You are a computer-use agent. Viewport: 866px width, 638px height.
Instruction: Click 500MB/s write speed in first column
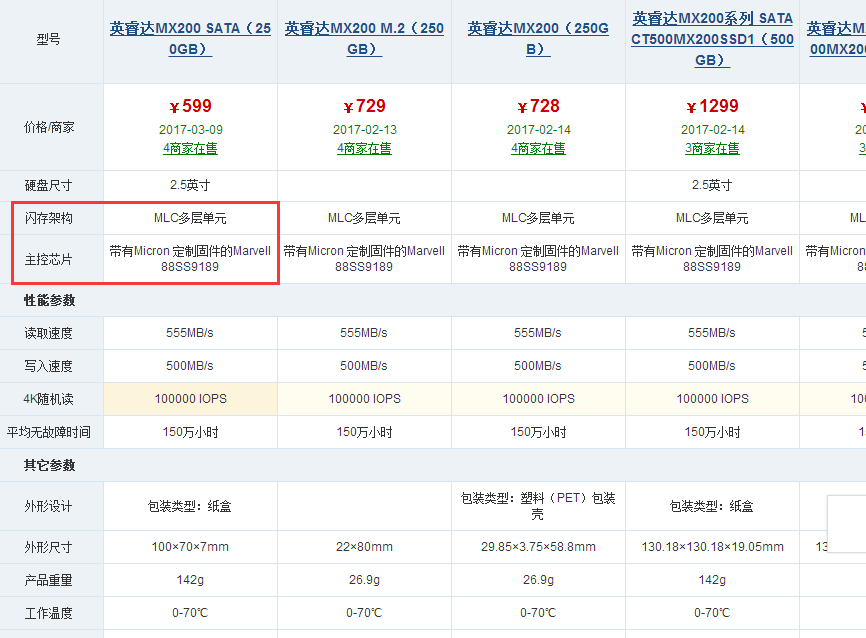coord(190,366)
